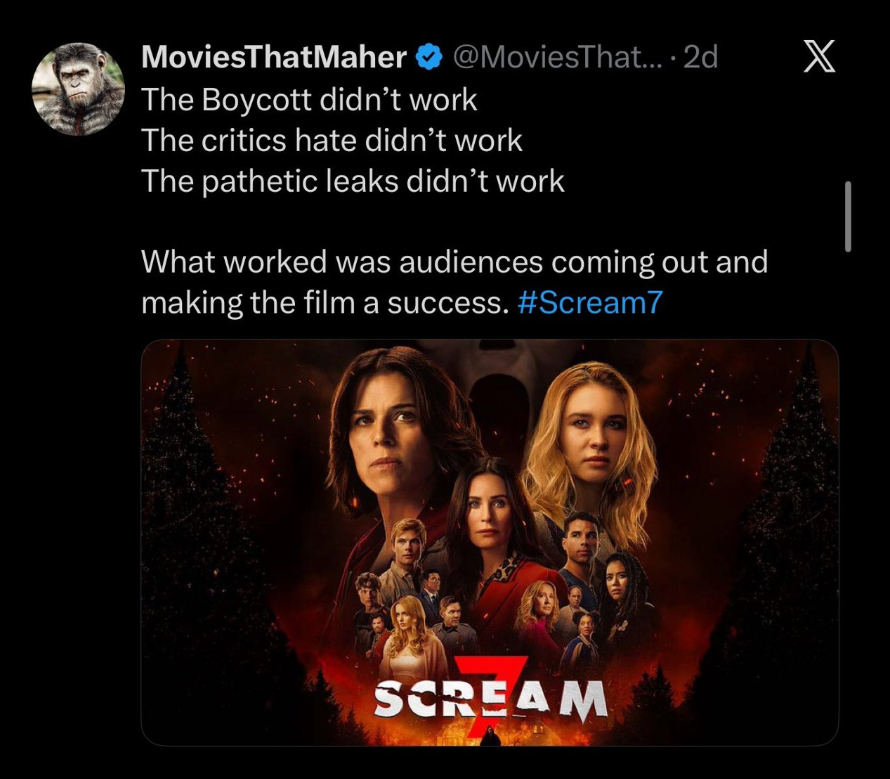
Task: Open the MoviesThatMaher display name
Action: pos(274,57)
